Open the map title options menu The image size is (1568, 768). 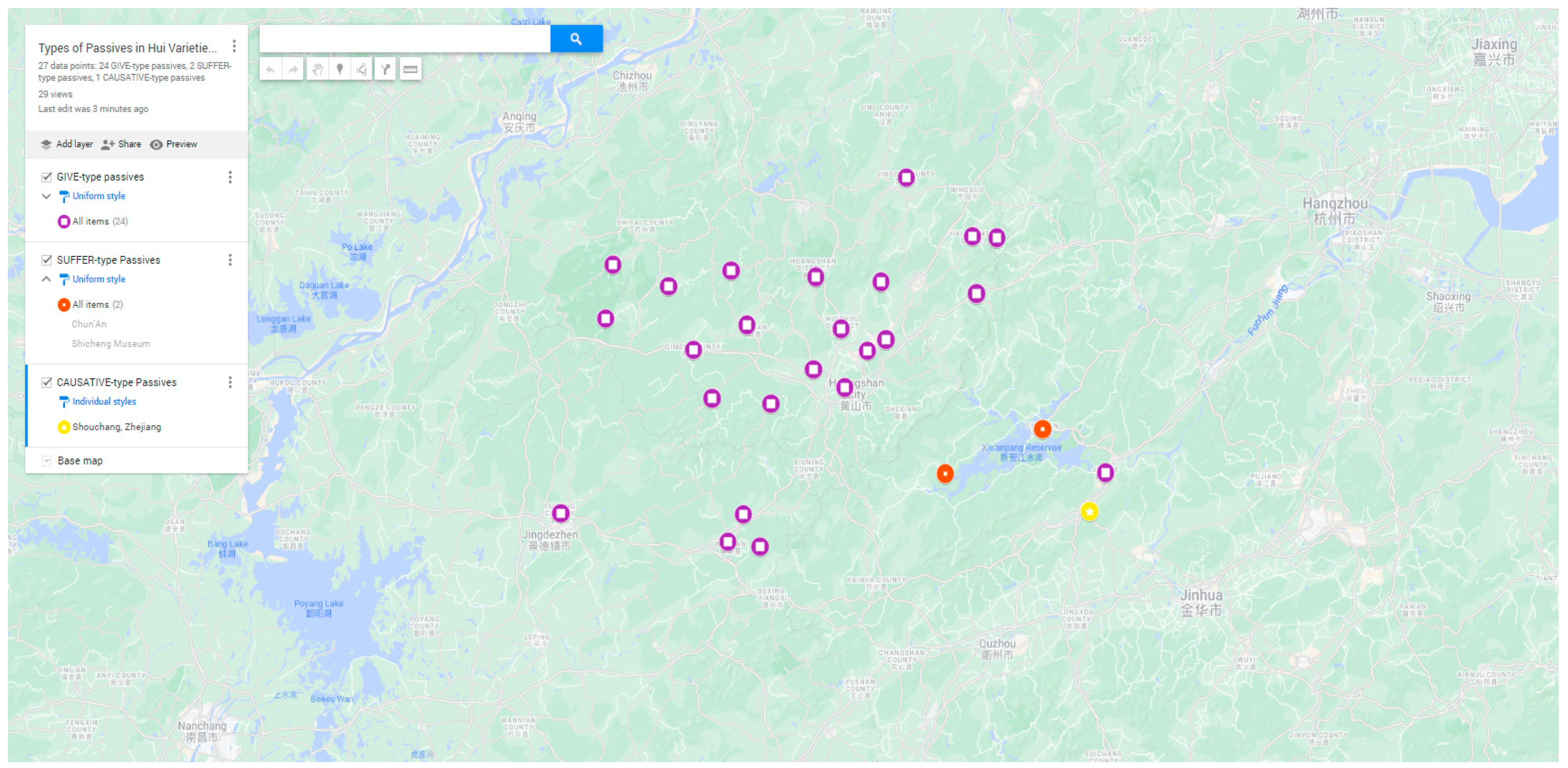pos(233,46)
